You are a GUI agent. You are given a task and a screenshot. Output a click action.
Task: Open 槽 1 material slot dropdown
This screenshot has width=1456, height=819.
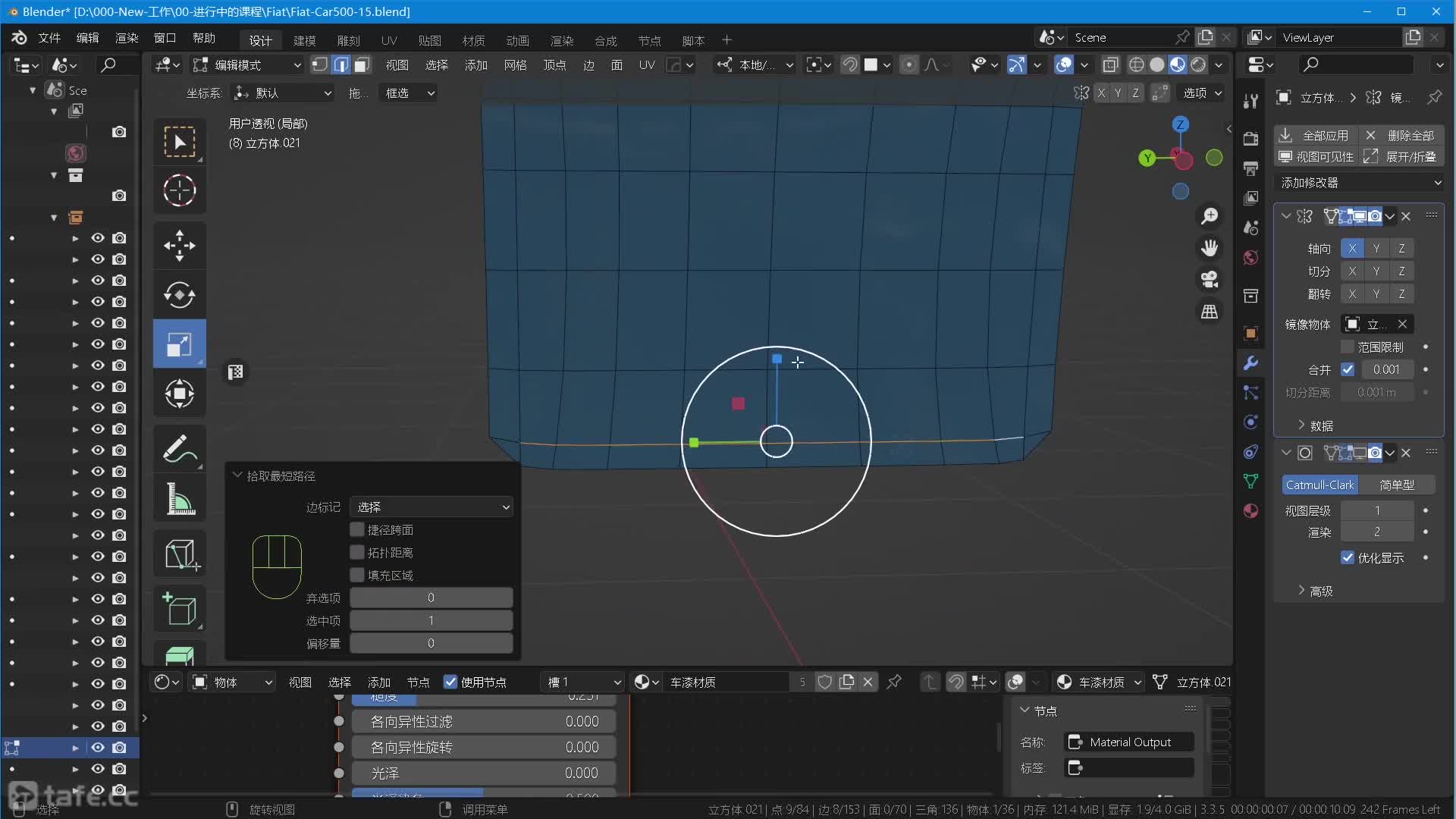tap(582, 682)
